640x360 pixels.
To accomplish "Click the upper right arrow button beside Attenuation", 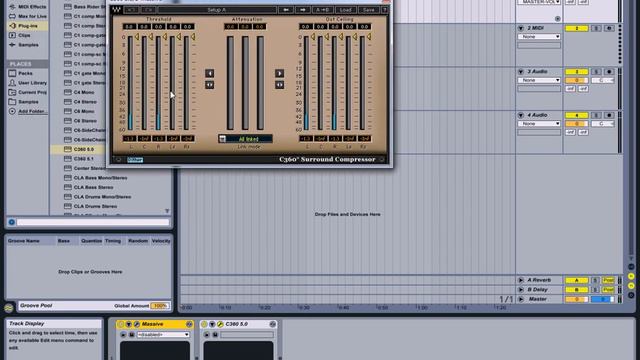I will tap(279, 73).
